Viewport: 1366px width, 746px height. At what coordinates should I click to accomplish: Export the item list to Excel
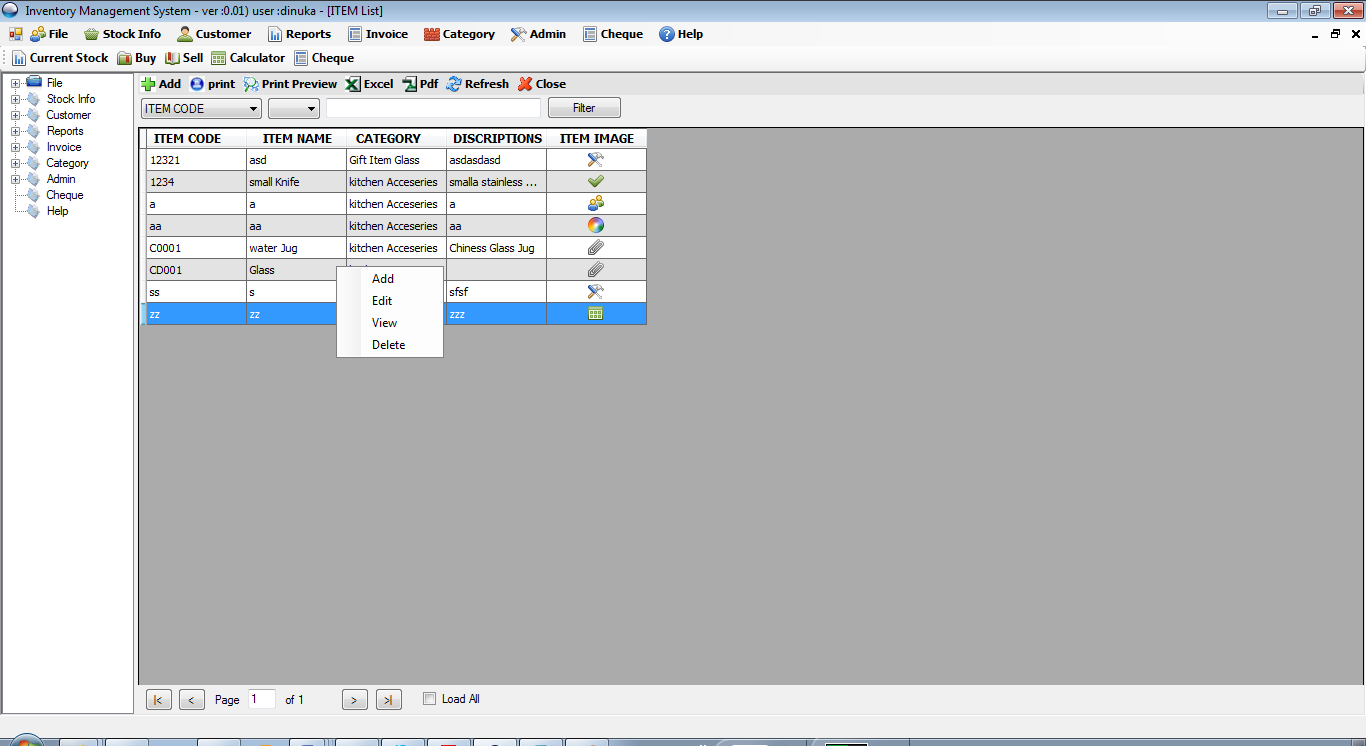(x=368, y=84)
